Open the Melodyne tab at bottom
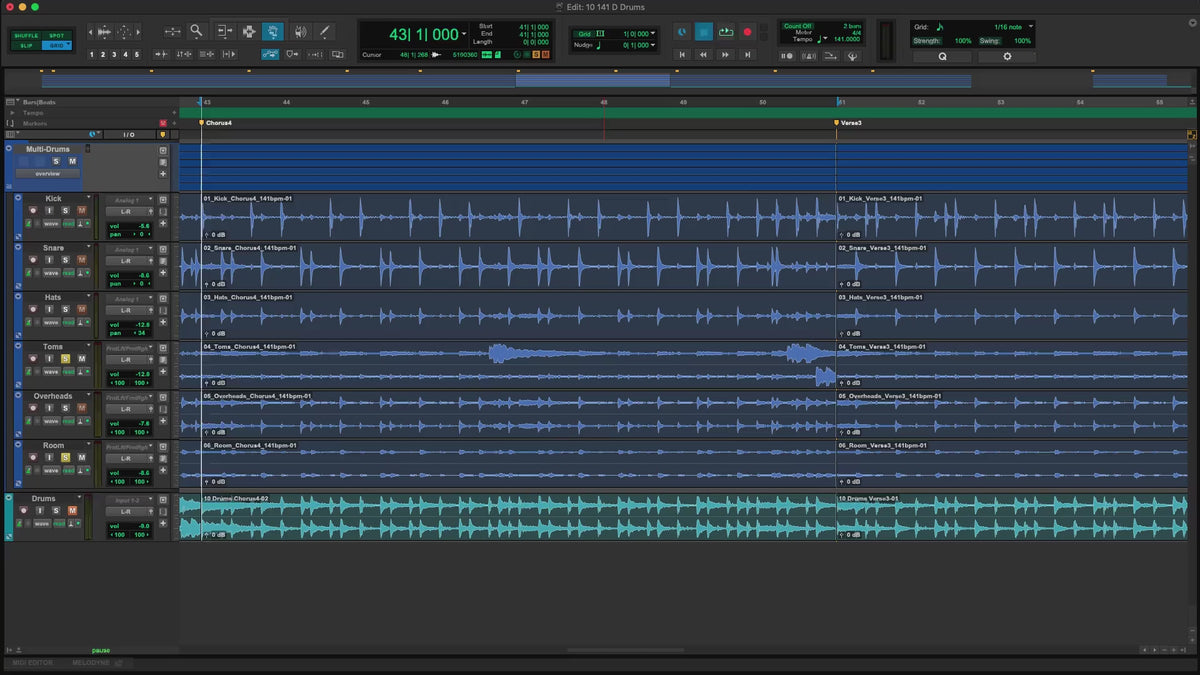This screenshot has height=675, width=1200. [92, 663]
